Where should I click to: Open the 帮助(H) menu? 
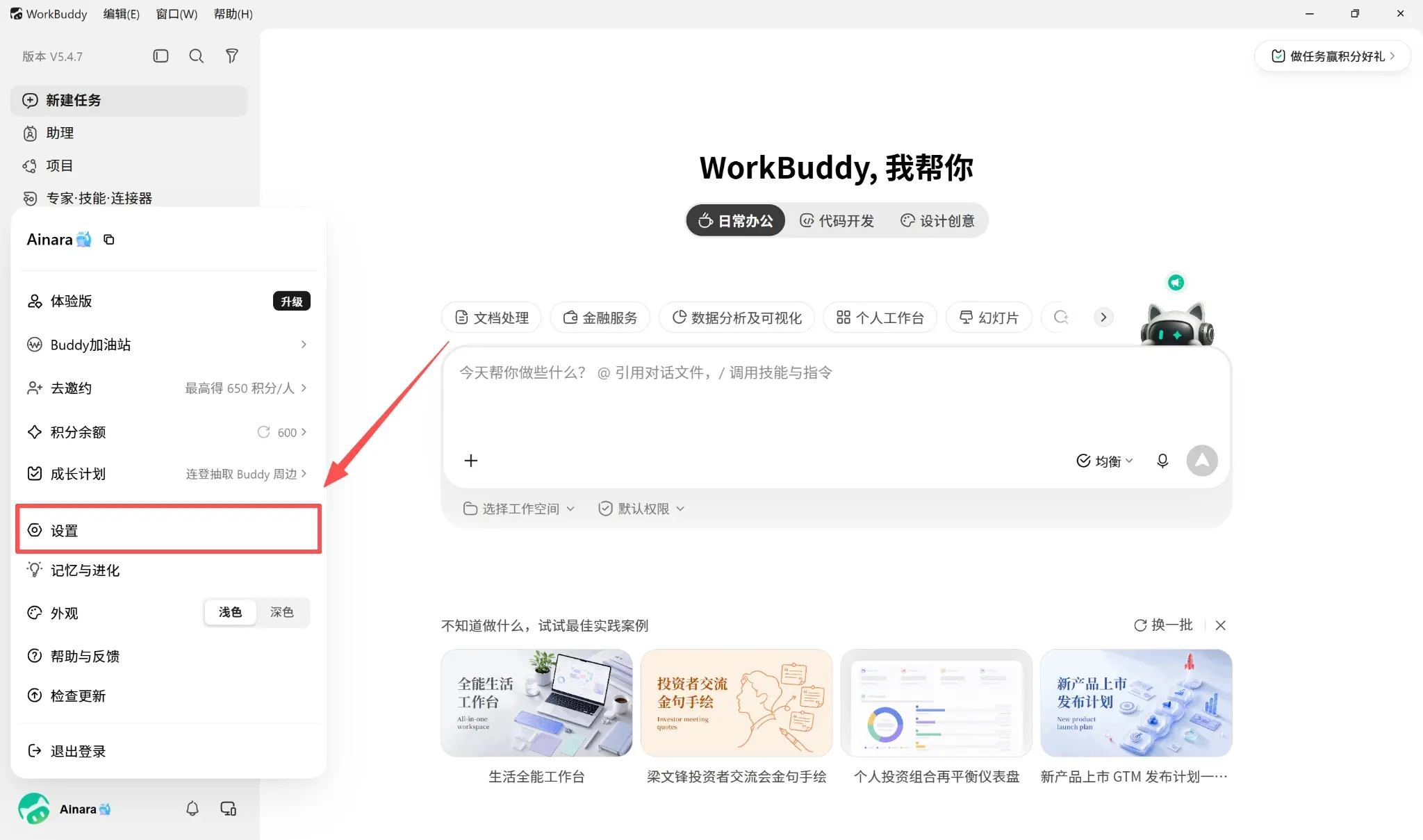(233, 14)
